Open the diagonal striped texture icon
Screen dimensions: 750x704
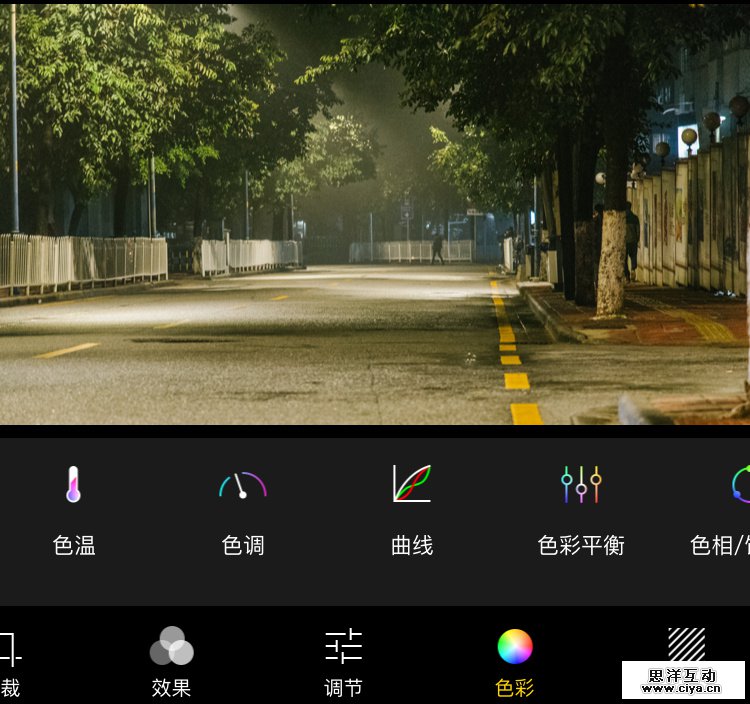coord(686,644)
